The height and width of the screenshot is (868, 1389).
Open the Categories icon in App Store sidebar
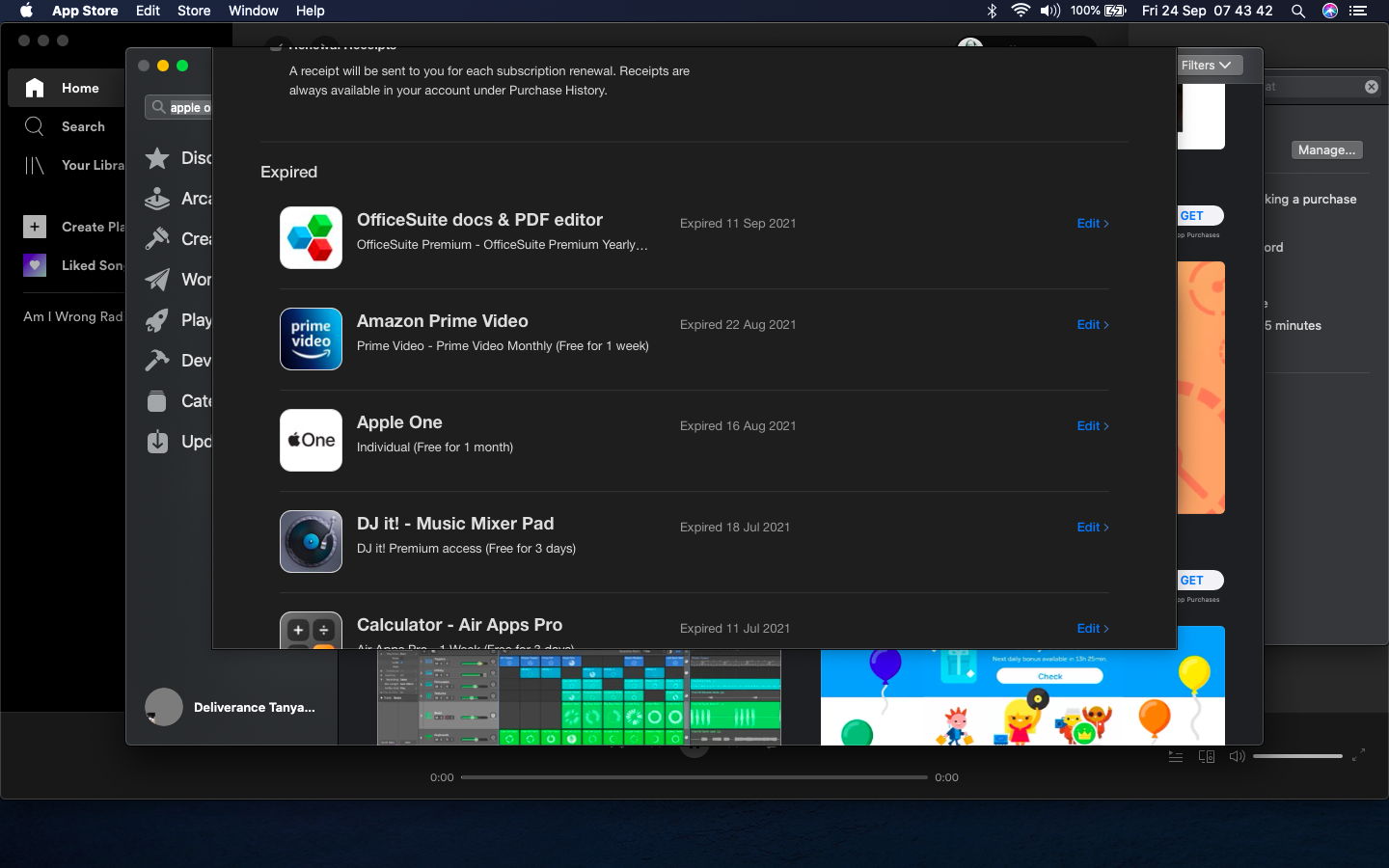pyautogui.click(x=157, y=401)
